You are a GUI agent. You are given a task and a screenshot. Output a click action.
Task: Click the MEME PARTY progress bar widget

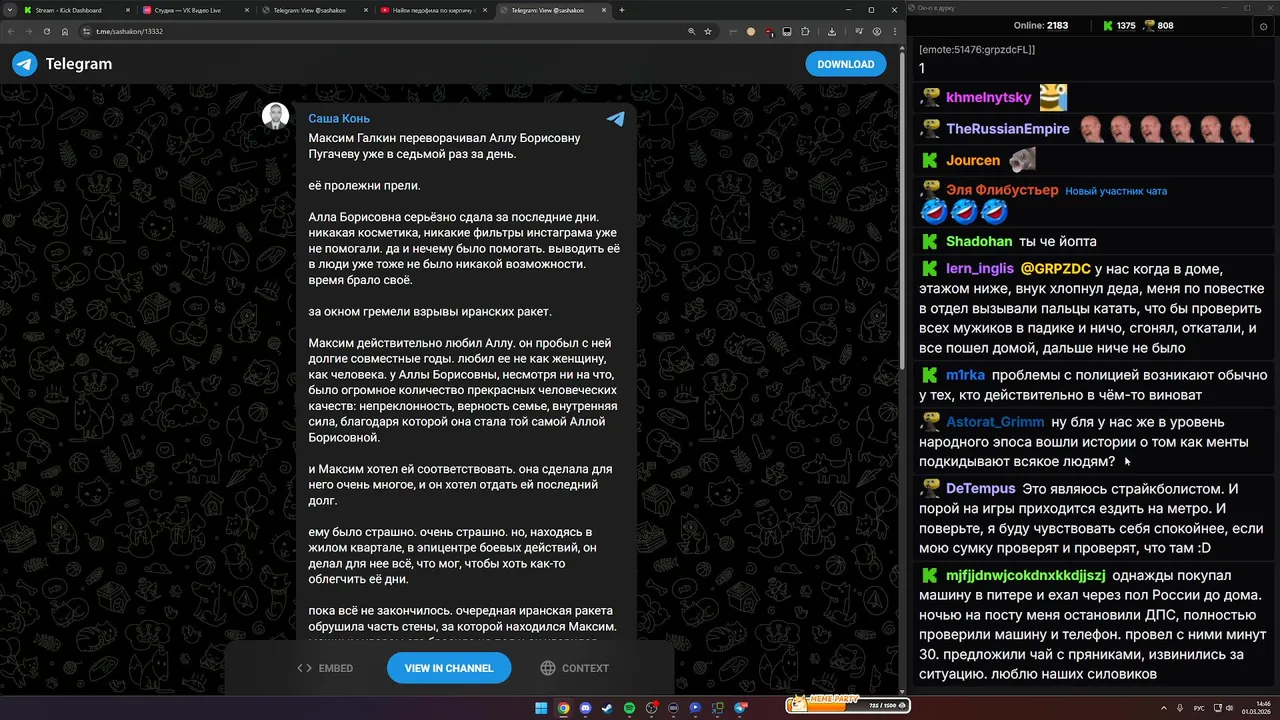point(848,704)
